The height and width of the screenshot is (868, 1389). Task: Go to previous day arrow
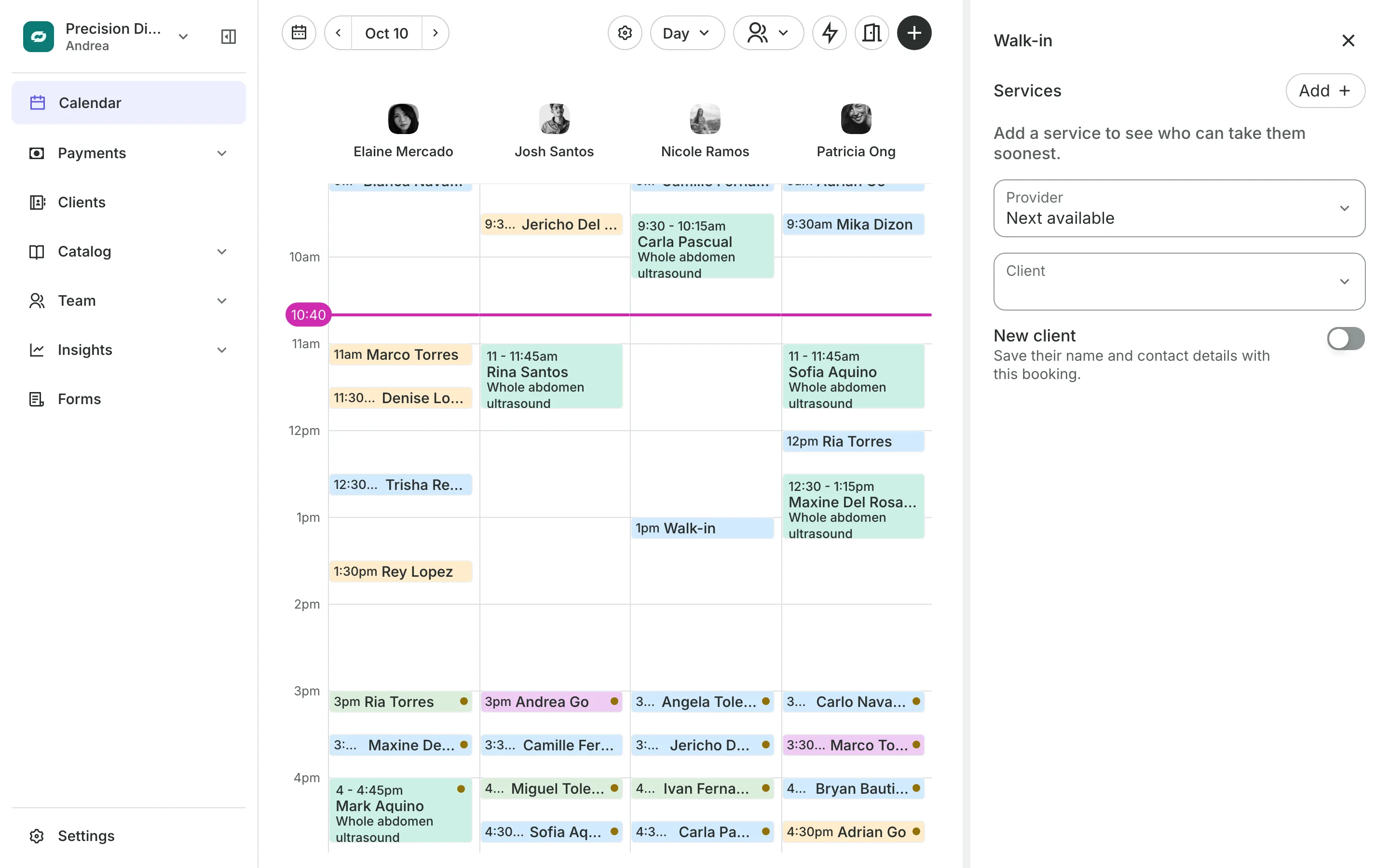(338, 33)
